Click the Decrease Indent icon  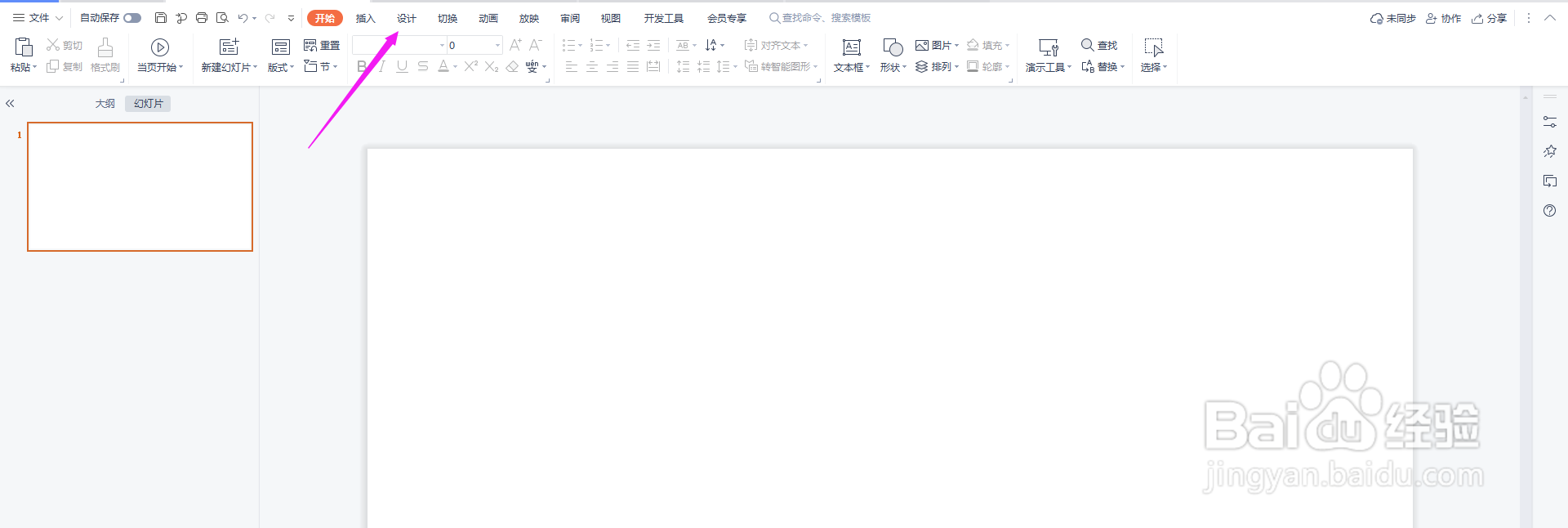coord(633,45)
